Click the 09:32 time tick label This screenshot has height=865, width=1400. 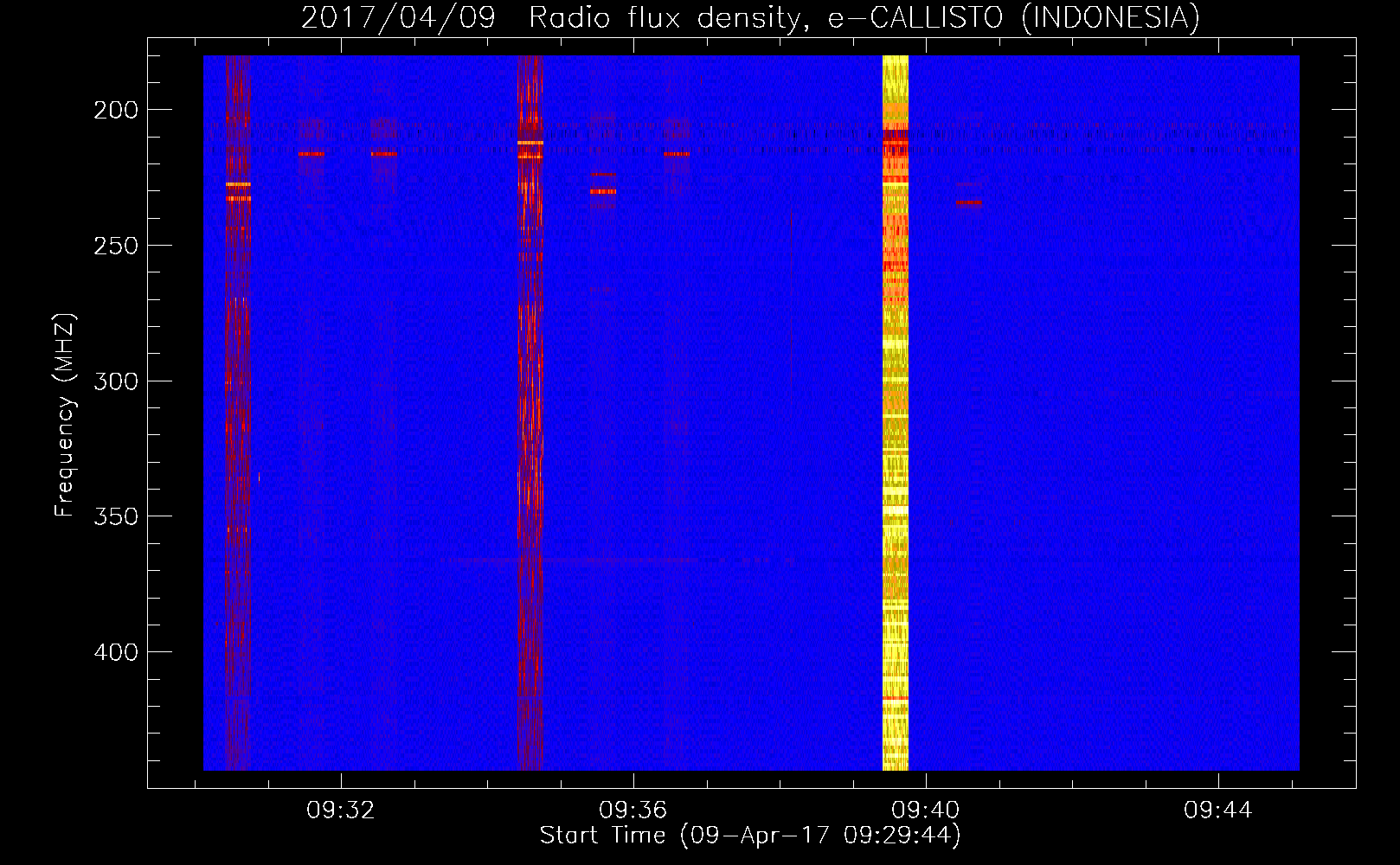pyautogui.click(x=341, y=811)
